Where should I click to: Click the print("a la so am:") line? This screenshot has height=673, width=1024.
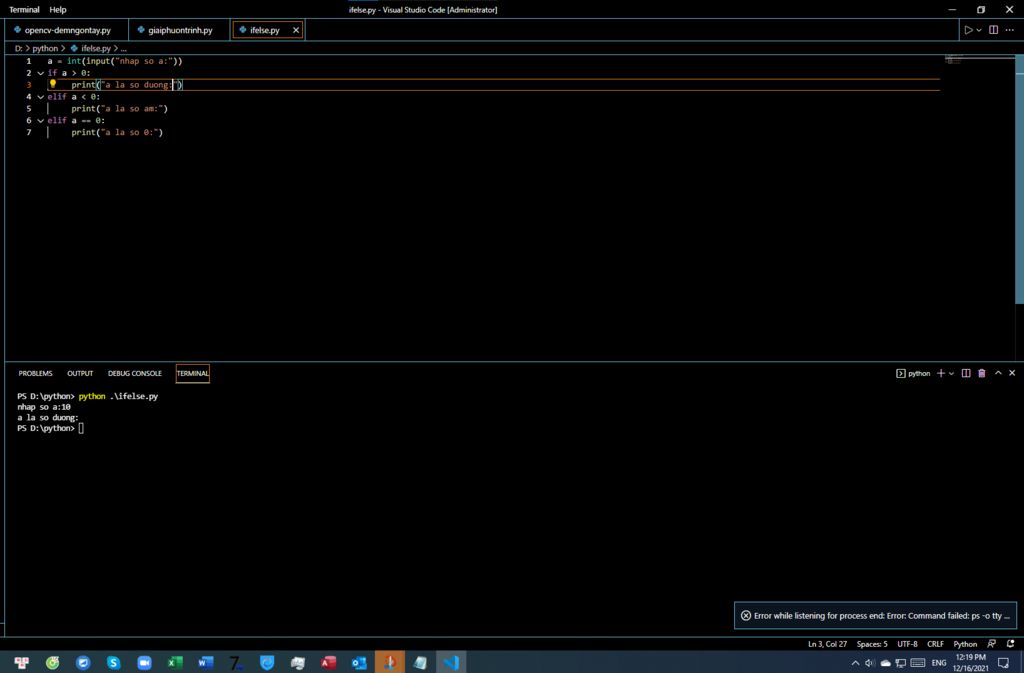click(x=120, y=108)
